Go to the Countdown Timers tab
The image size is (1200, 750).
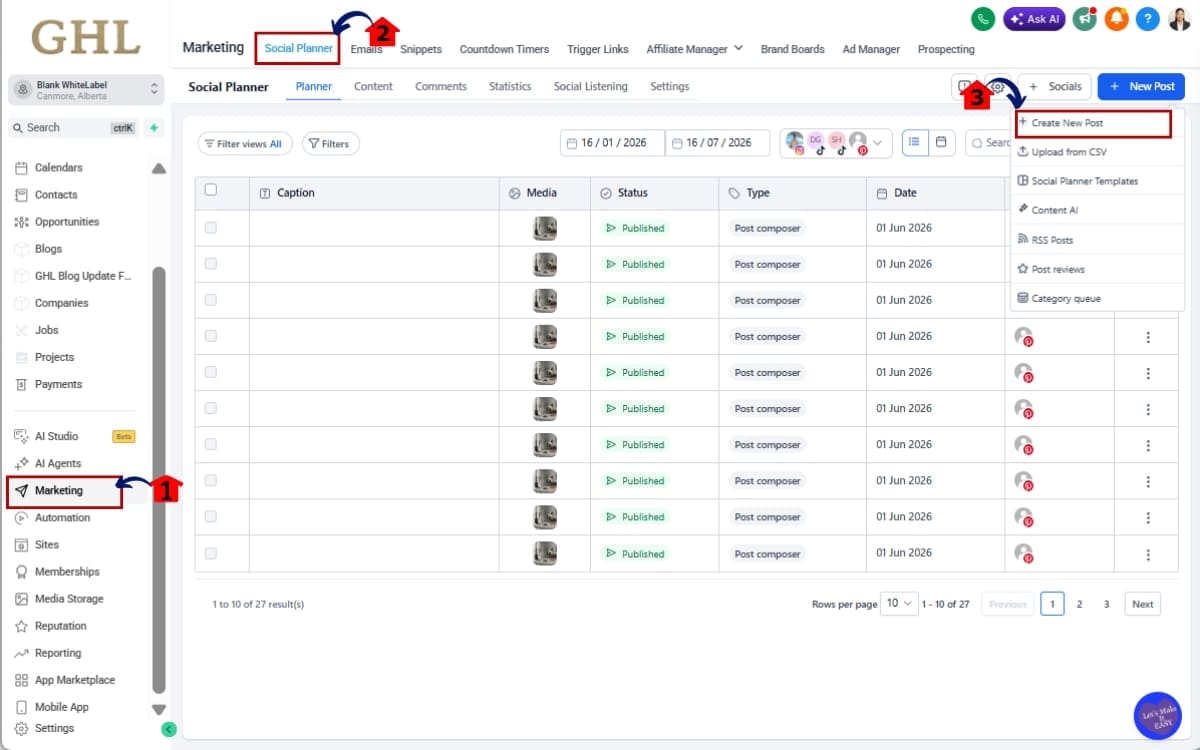pyautogui.click(x=504, y=49)
